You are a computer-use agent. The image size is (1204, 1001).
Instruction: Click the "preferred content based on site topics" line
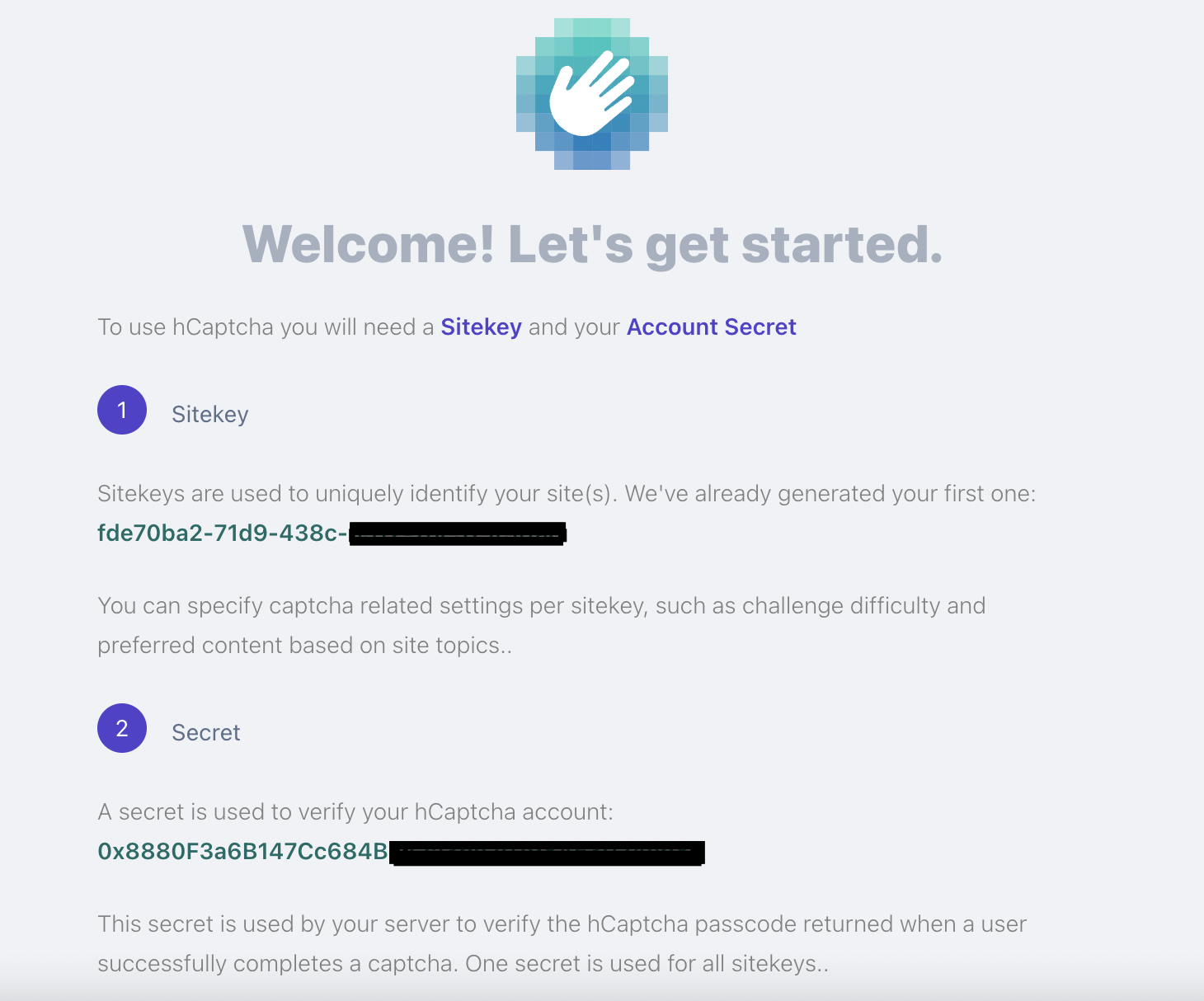[x=304, y=646]
